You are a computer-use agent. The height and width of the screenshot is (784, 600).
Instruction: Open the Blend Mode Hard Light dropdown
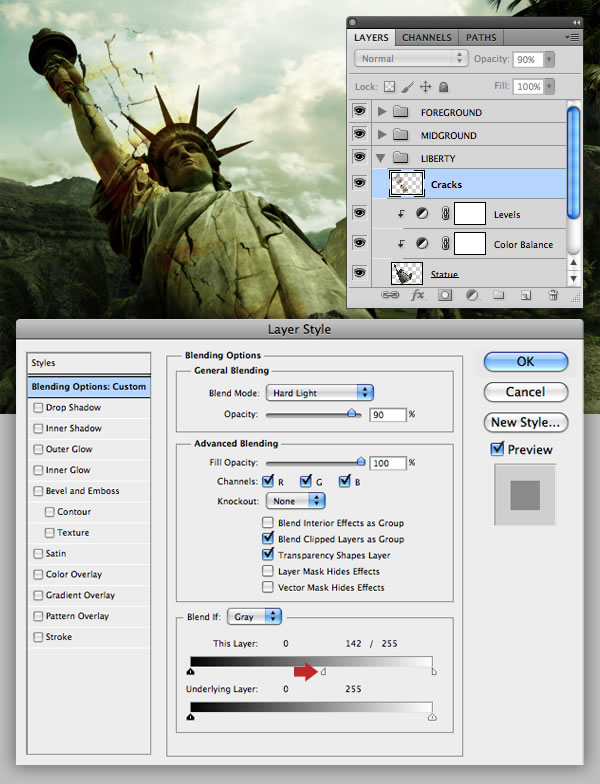[320, 393]
